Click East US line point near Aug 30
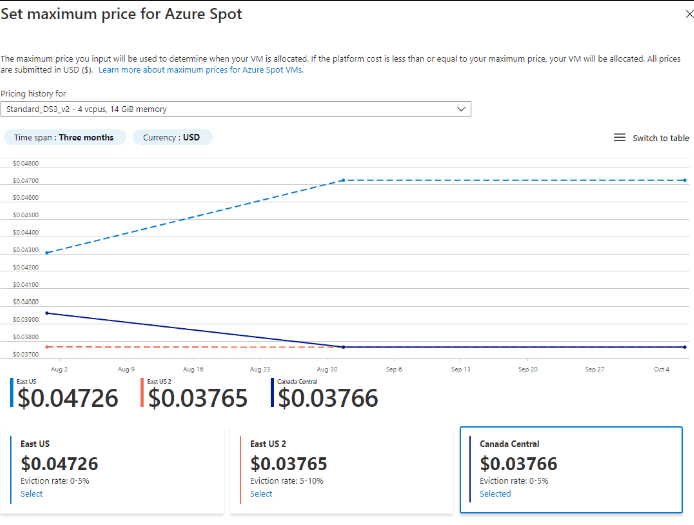The image size is (694, 525). coord(344,180)
